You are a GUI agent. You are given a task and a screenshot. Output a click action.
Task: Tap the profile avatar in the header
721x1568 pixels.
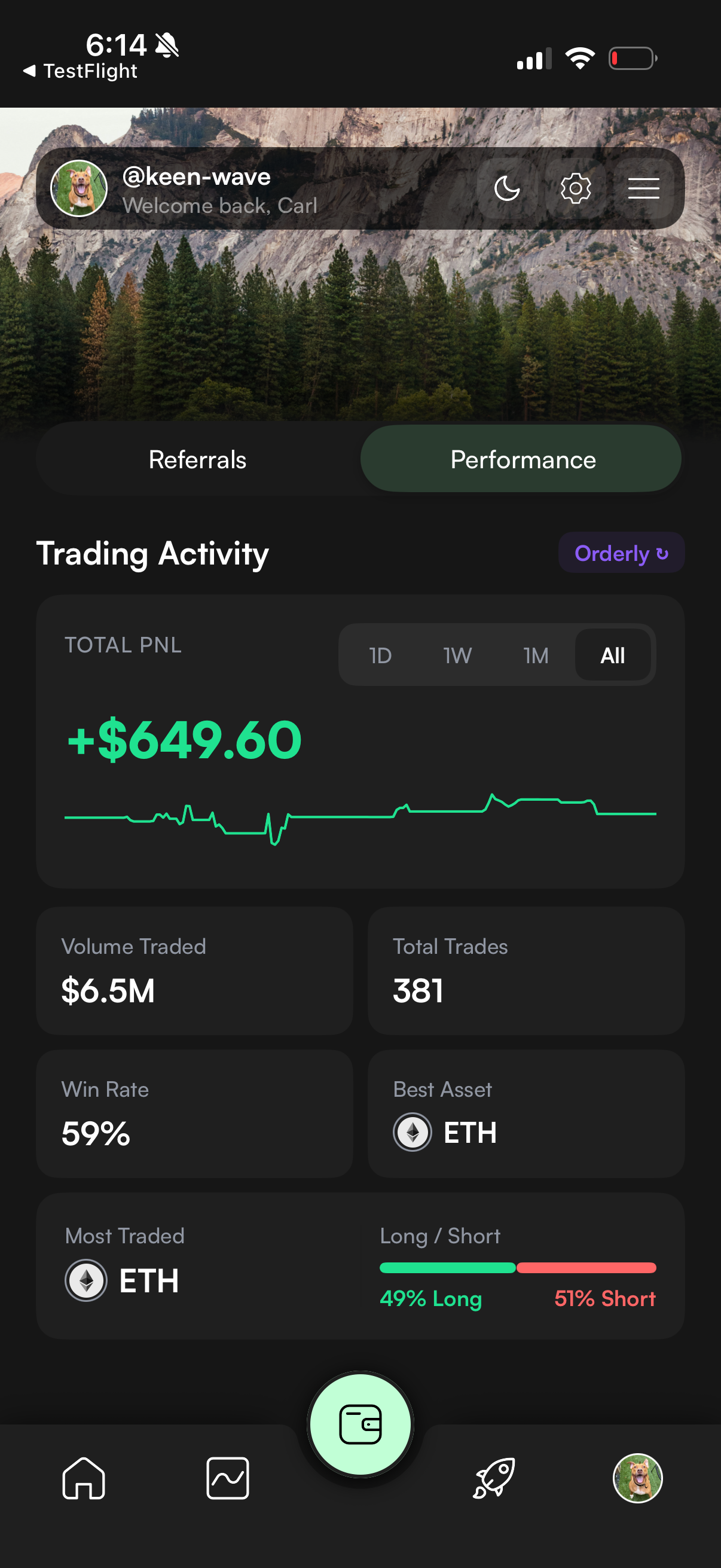(79, 188)
